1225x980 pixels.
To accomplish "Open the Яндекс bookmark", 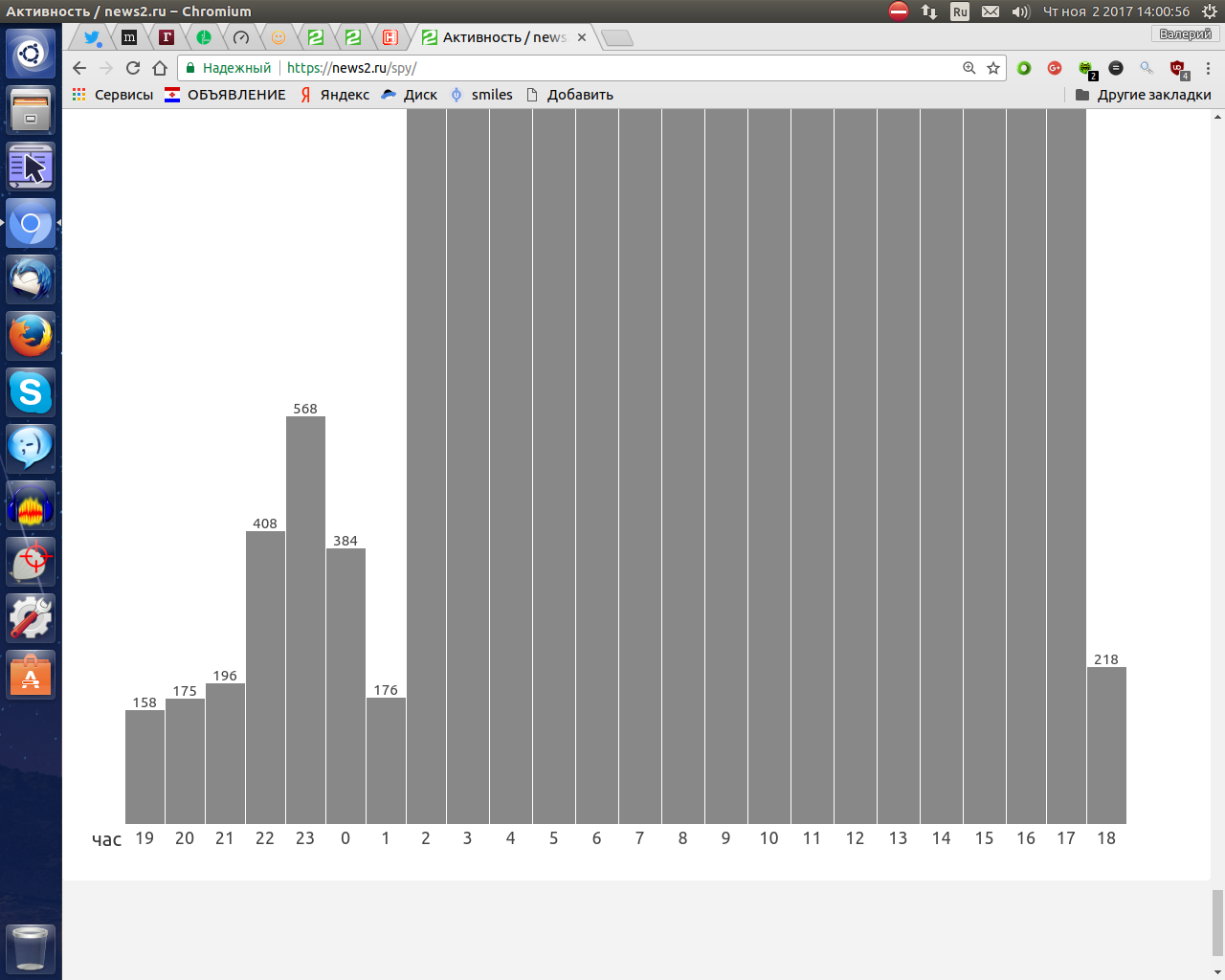I will (334, 95).
